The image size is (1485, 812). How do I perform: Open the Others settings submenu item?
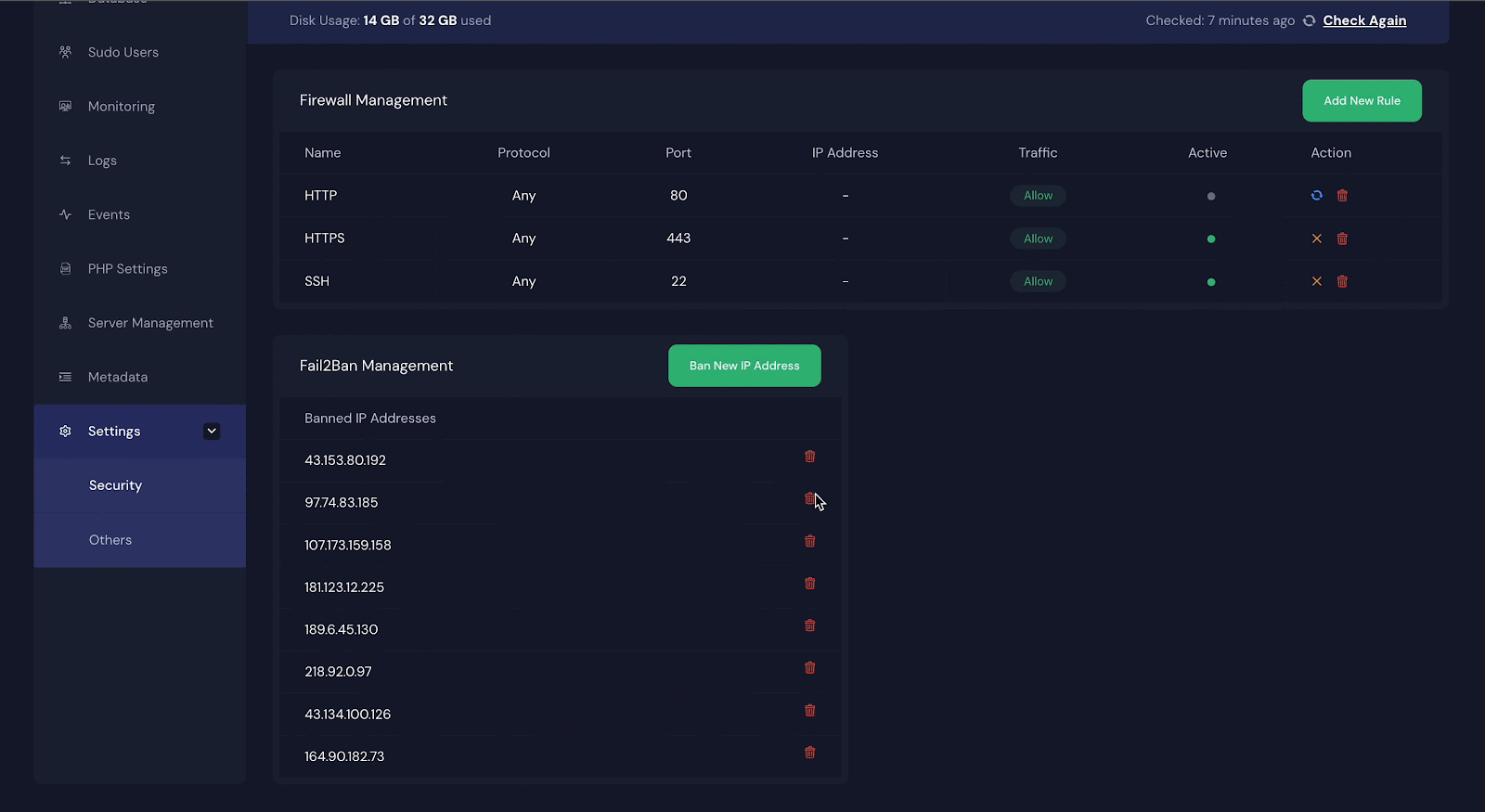(x=110, y=540)
